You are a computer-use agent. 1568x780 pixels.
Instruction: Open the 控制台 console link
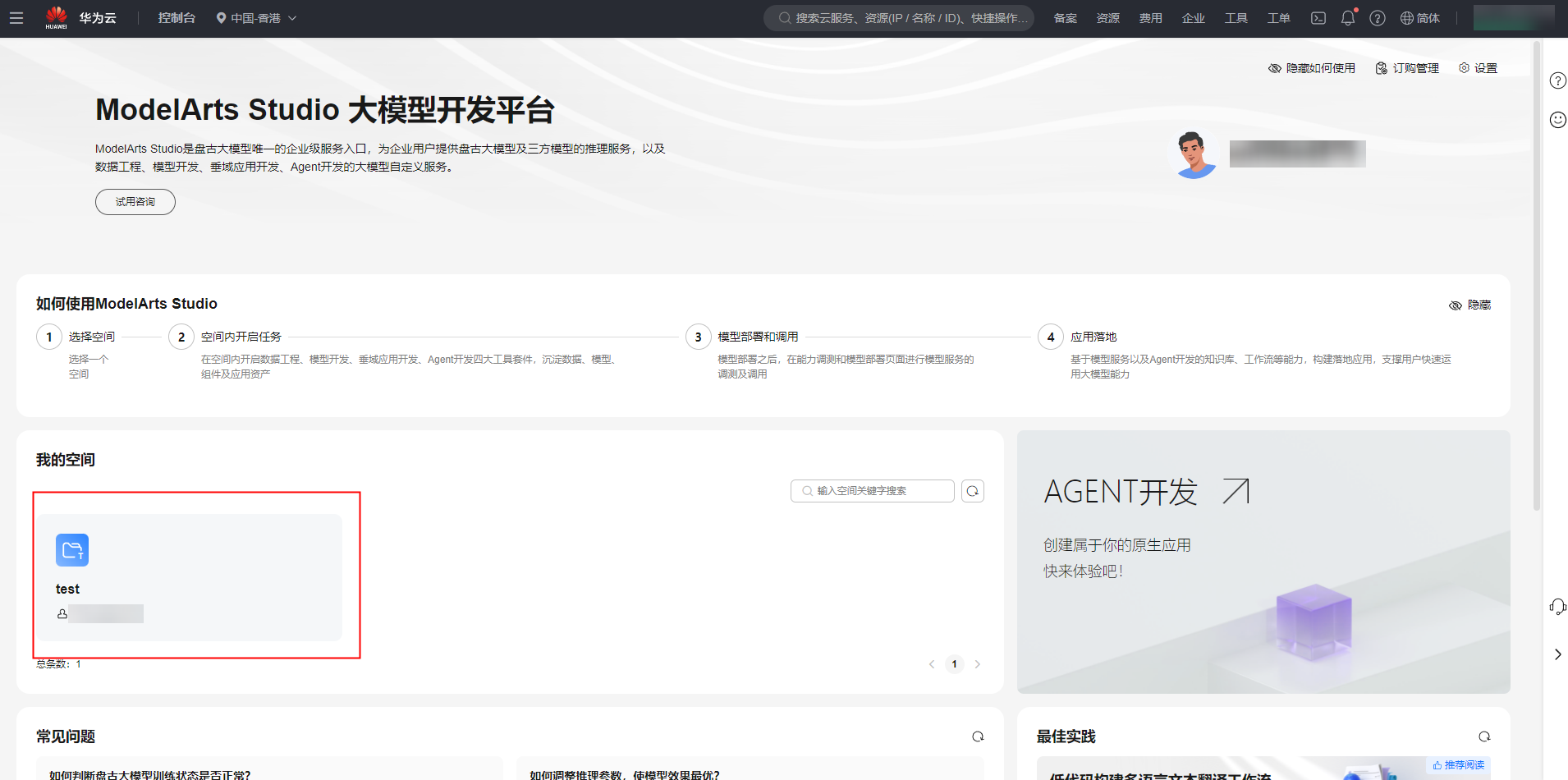(x=177, y=18)
